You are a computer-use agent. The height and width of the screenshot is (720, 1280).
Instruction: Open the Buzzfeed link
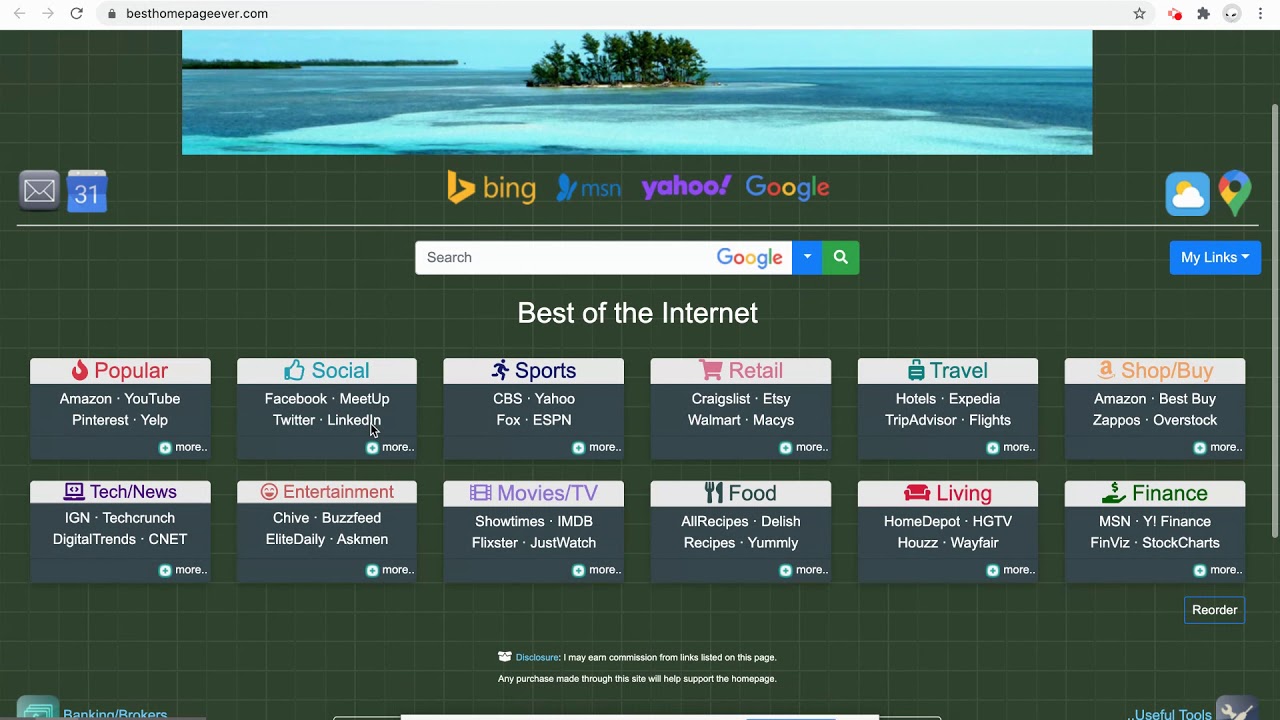pyautogui.click(x=351, y=518)
